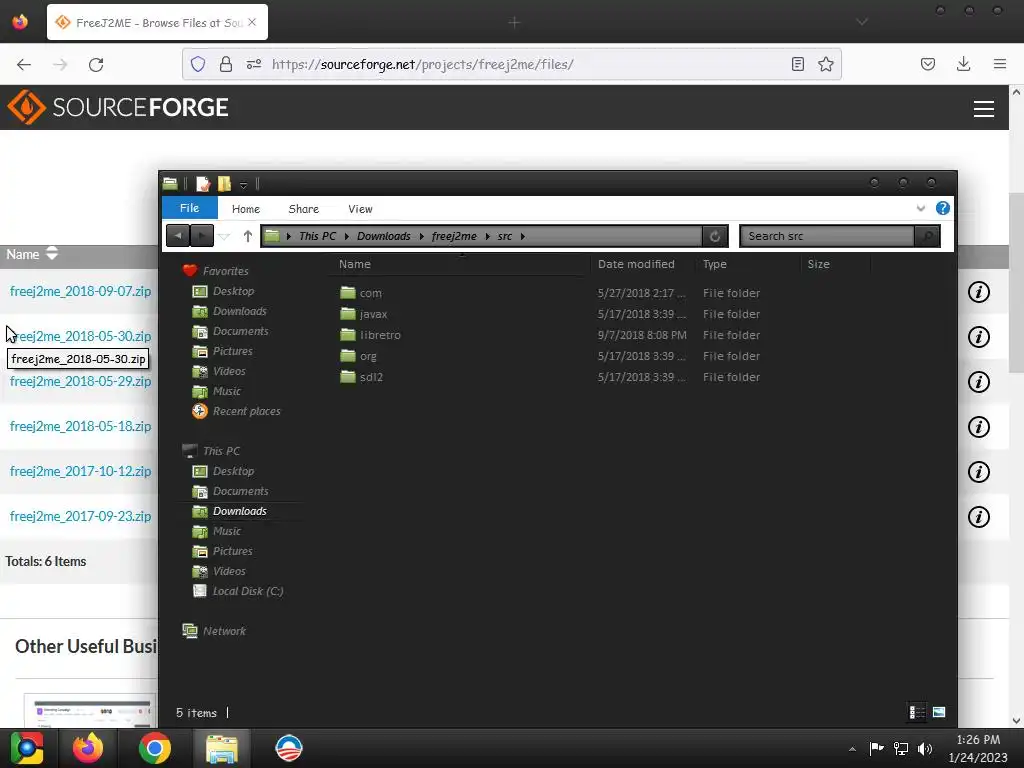The image size is (1024, 768).
Task: Download freej2me_2017-09-23.zip link
Action: point(80,517)
